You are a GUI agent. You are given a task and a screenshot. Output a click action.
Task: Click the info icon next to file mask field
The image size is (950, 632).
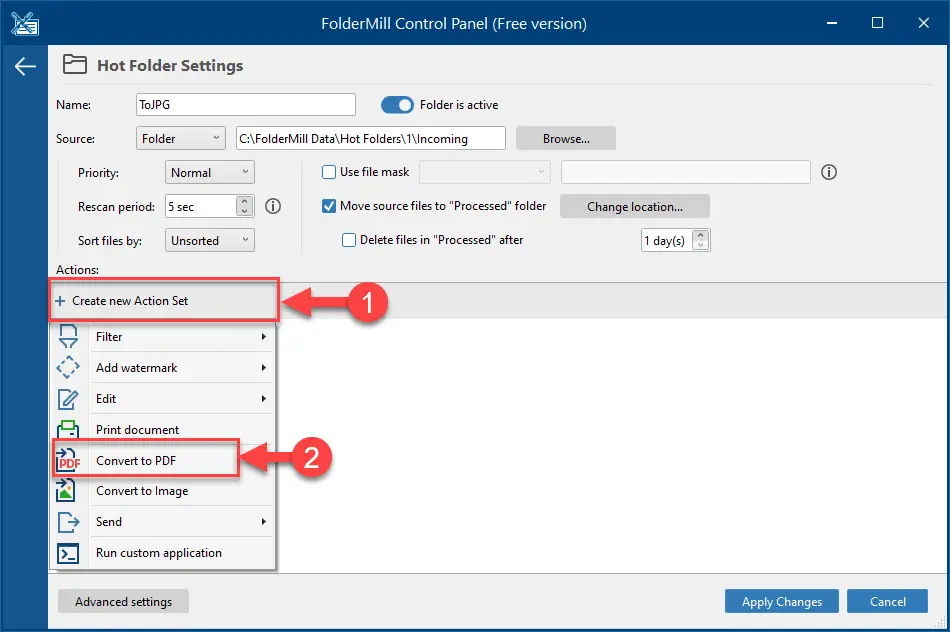[829, 172]
